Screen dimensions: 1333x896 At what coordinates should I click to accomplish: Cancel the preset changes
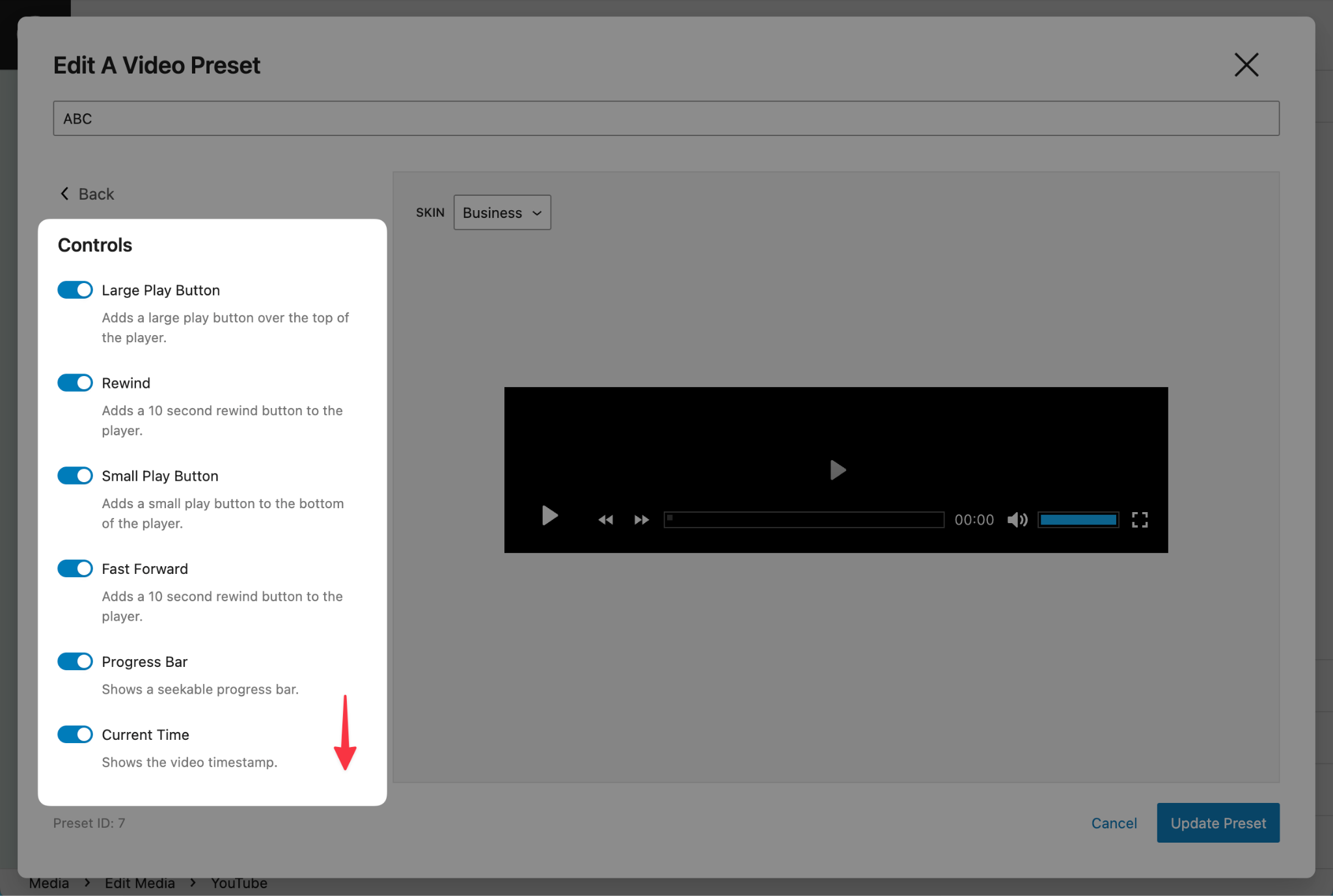pyautogui.click(x=1114, y=822)
